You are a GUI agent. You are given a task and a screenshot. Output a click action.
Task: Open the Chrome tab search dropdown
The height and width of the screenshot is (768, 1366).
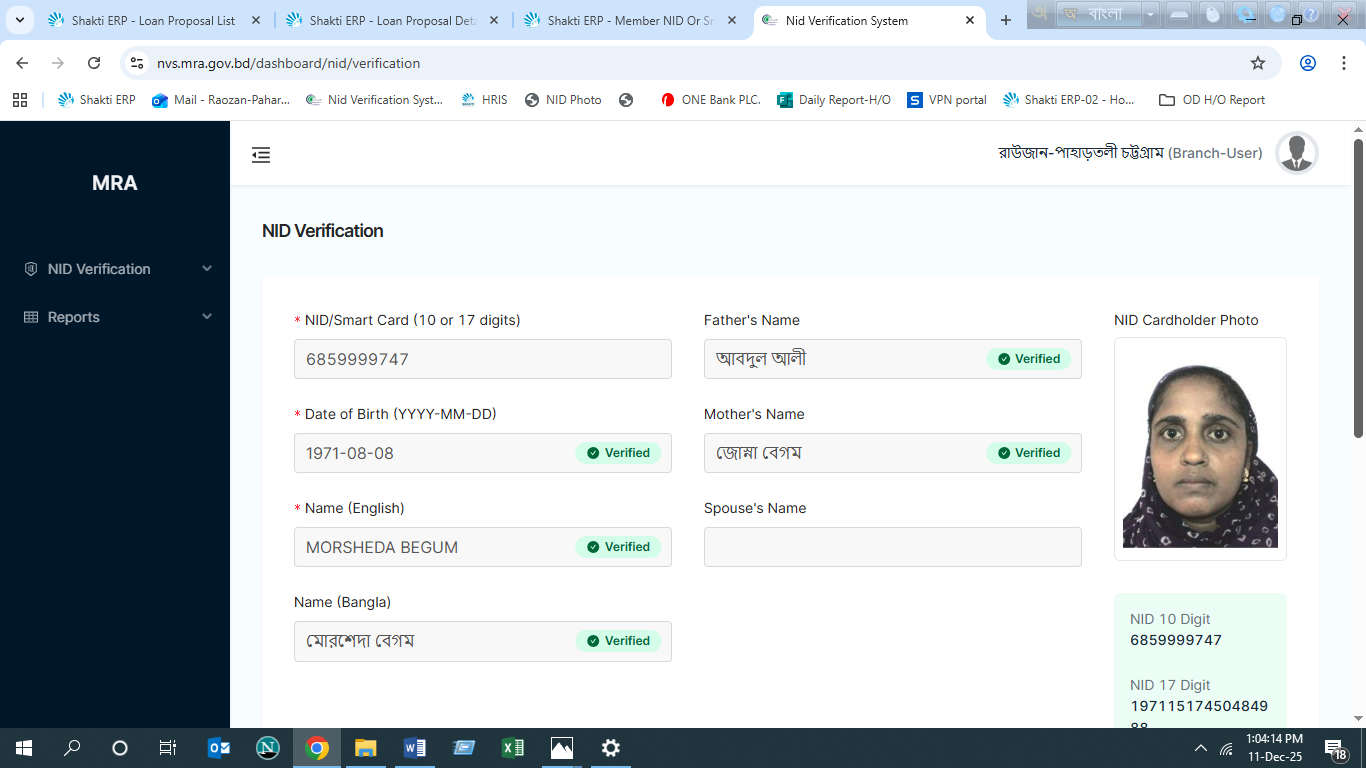[x=19, y=20]
